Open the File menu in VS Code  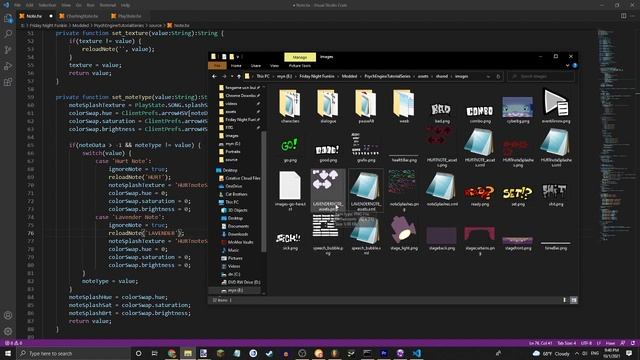coord(17,5)
